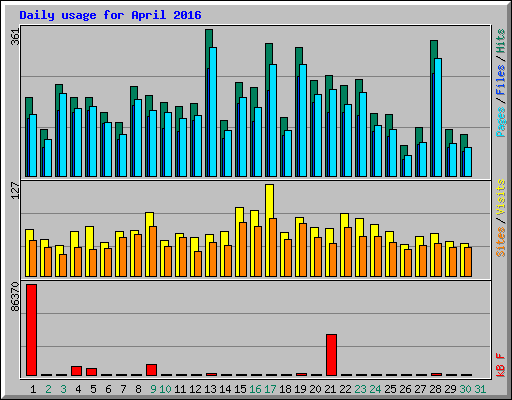
Task: Select day 5 on the x-axis
Action: [93, 389]
